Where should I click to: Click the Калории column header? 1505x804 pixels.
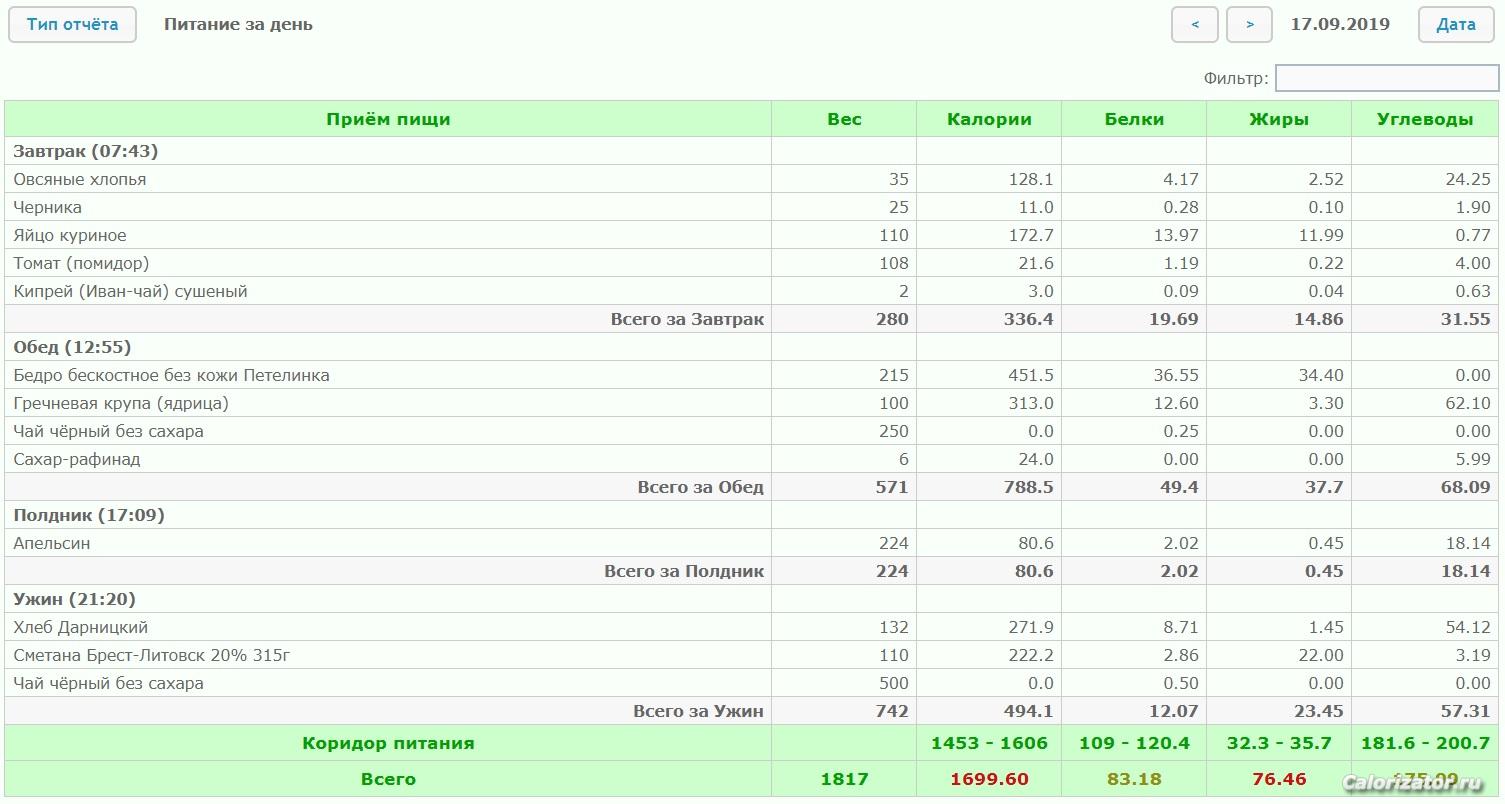[989, 119]
